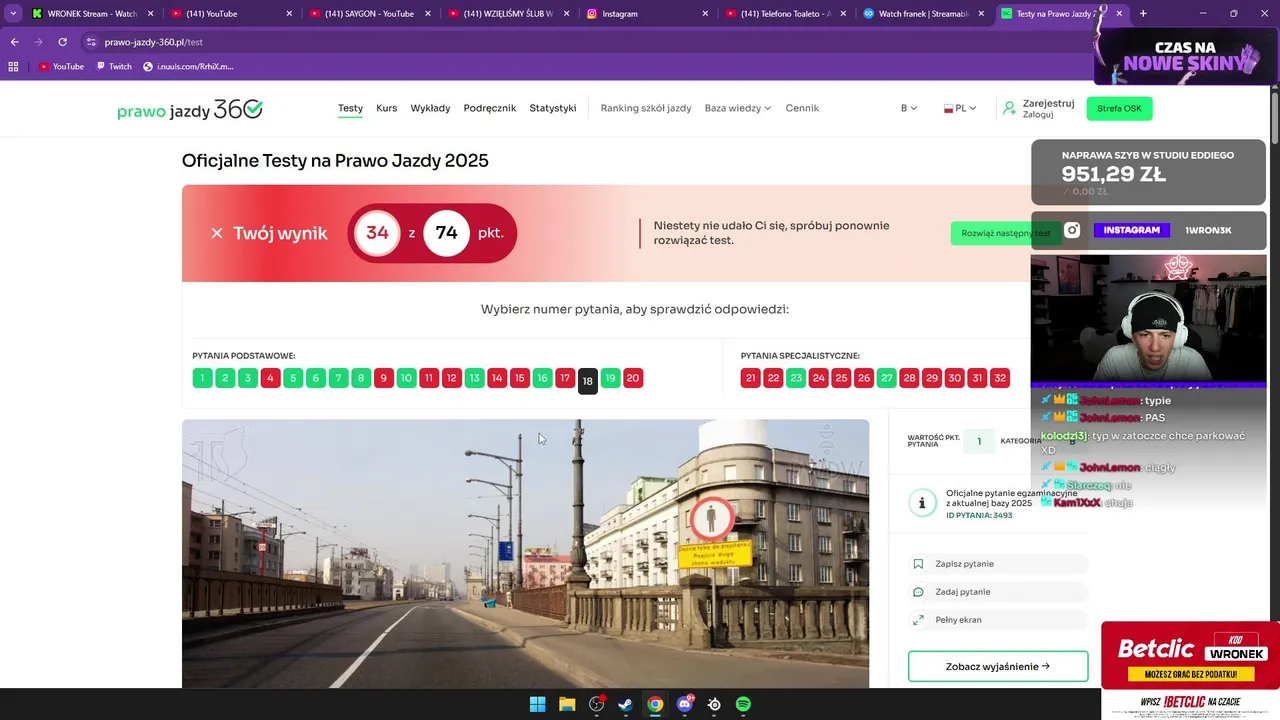Open the Kurs menu item
1280x720 pixels.
pos(386,108)
